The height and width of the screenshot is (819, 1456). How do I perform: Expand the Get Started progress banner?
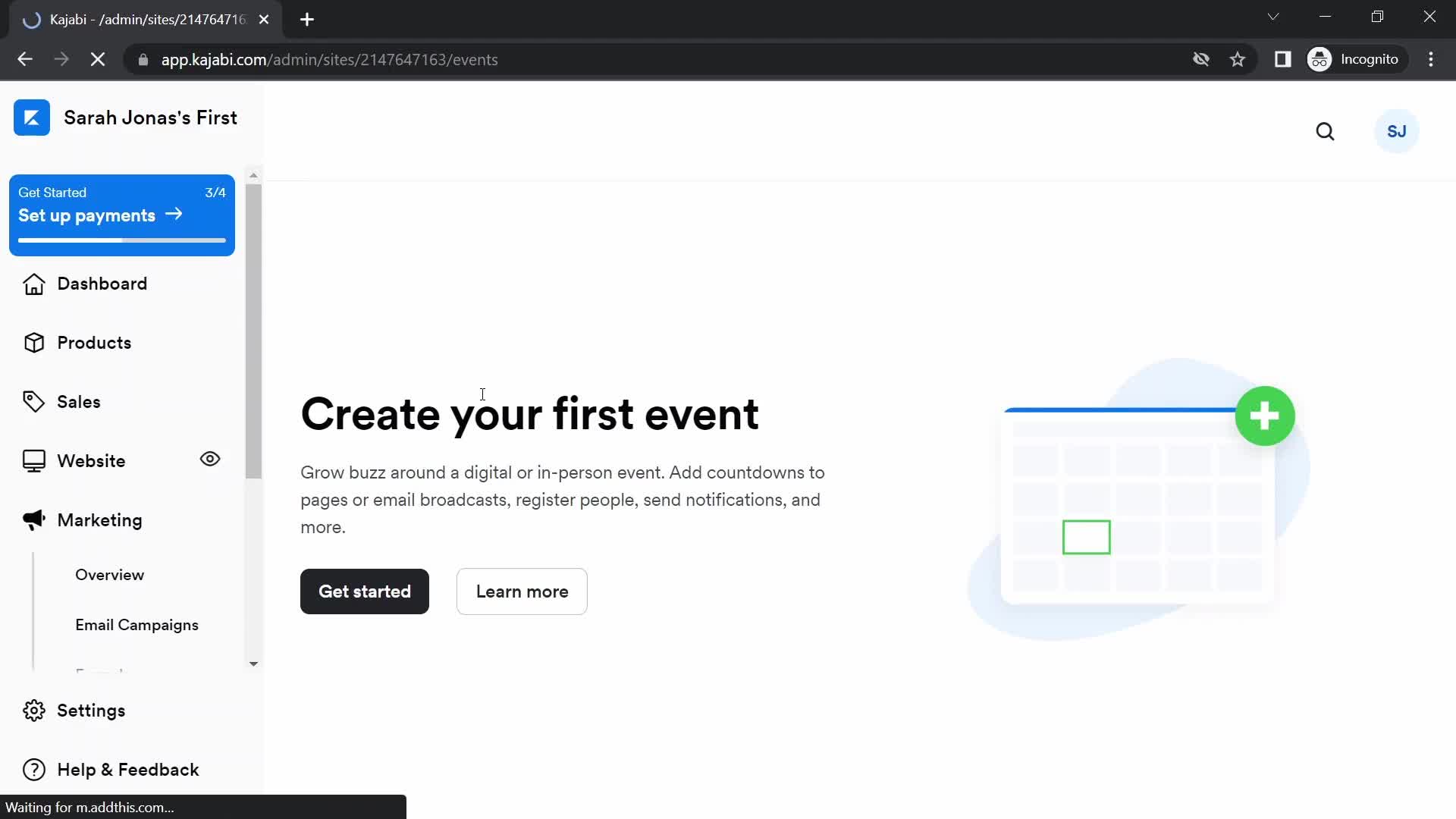tap(122, 212)
